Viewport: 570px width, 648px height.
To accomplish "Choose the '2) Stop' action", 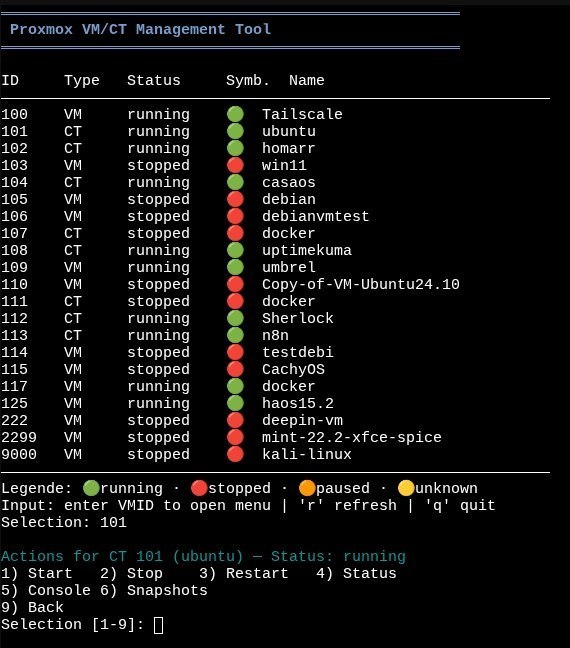I will point(131,573).
